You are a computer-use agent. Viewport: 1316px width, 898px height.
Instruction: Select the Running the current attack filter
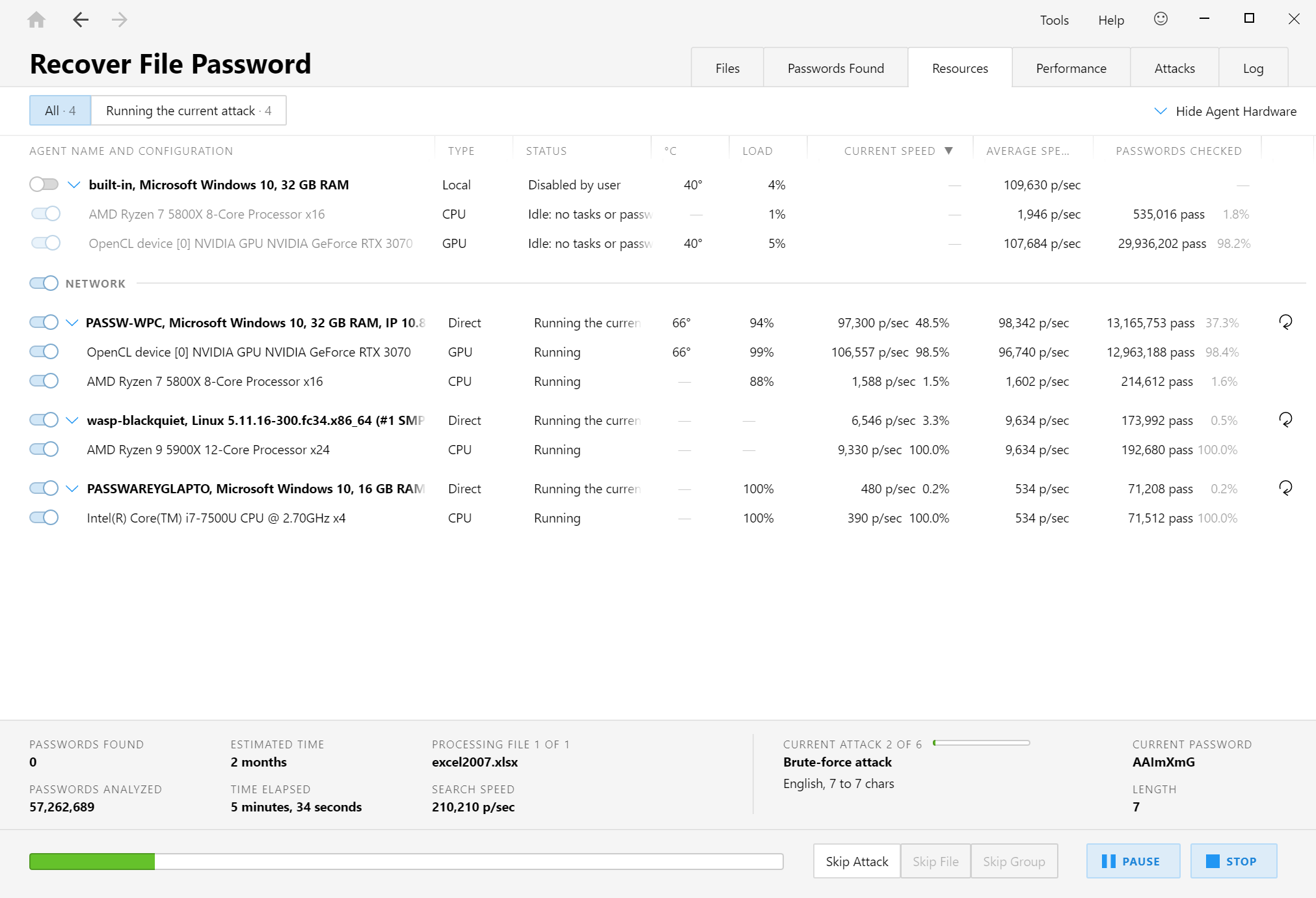pyautogui.click(x=189, y=110)
